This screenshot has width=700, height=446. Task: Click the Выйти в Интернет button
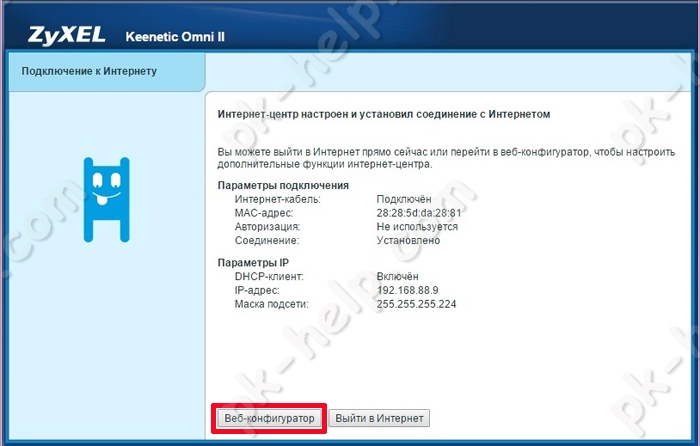pyautogui.click(x=379, y=418)
